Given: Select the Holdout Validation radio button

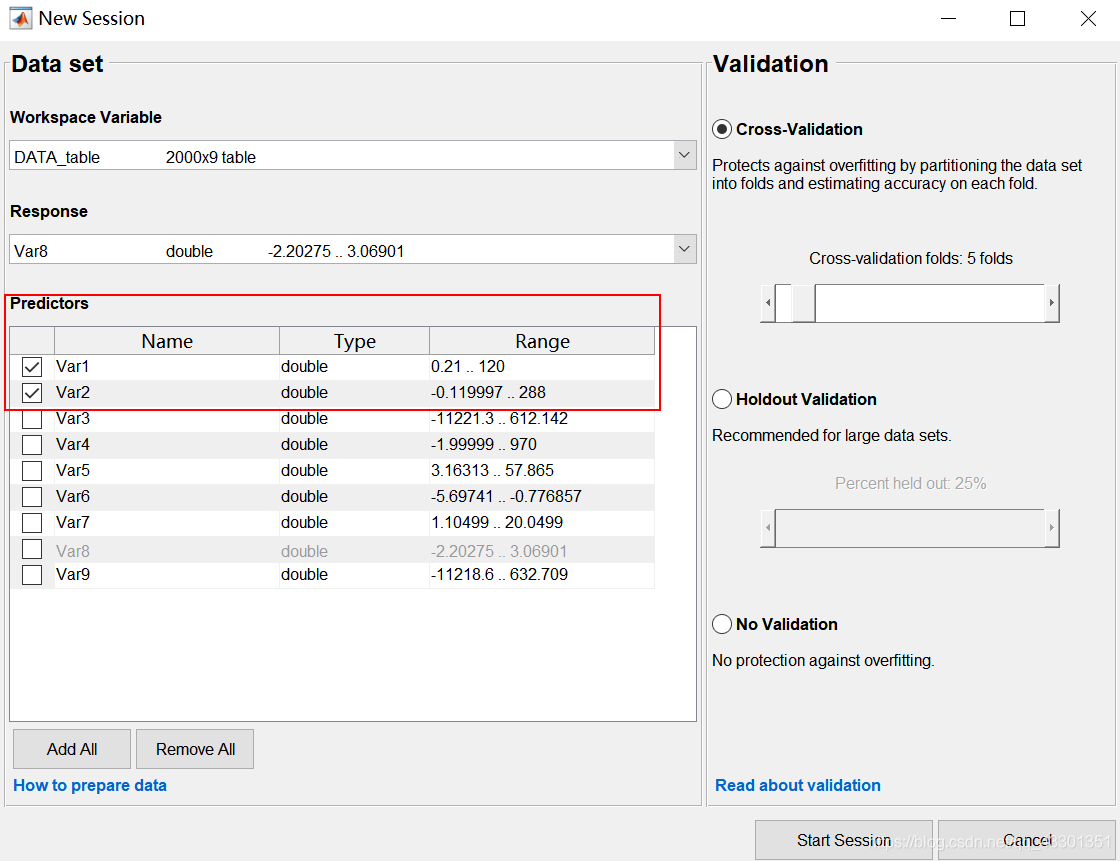Looking at the screenshot, I should pos(722,400).
